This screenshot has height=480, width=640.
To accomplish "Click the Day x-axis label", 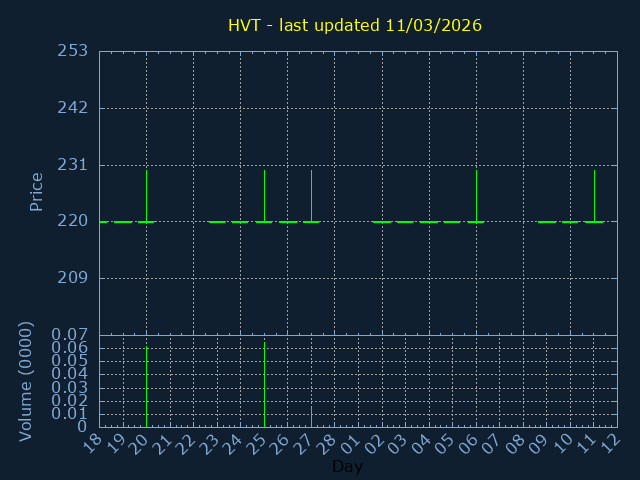I will [x=347, y=467].
